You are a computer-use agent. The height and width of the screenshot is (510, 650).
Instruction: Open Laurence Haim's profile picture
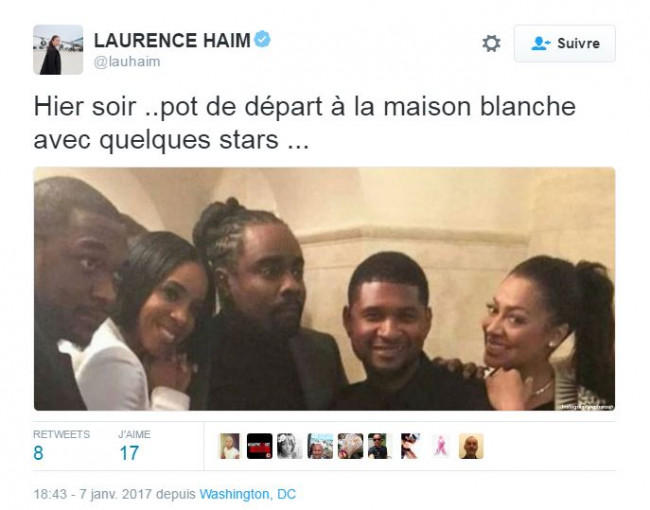pos(58,50)
